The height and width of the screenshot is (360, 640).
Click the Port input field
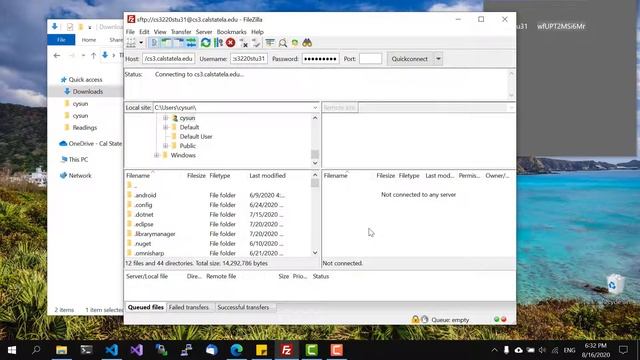click(x=370, y=59)
